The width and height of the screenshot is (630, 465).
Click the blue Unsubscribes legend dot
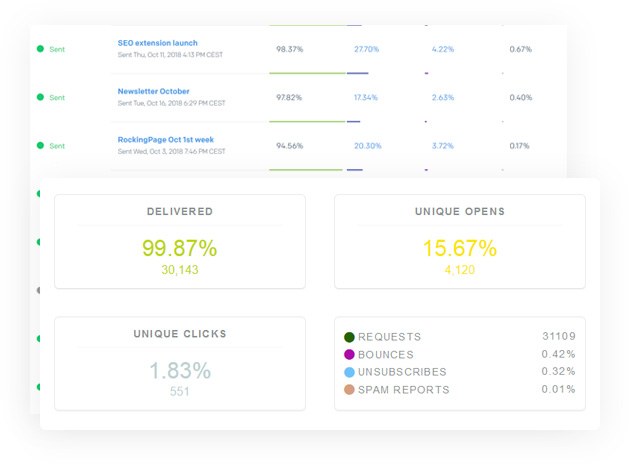pos(349,372)
